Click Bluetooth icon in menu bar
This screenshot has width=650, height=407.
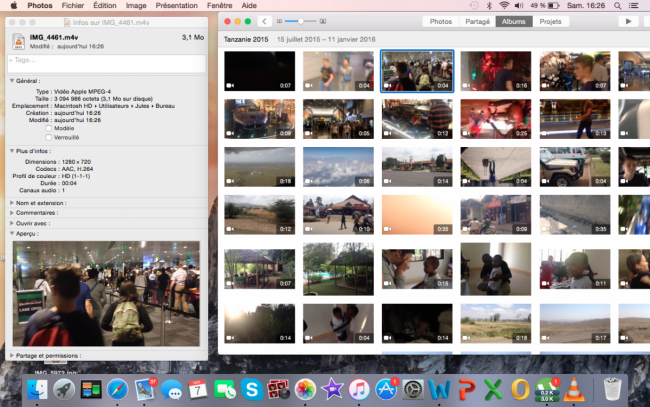click(489, 5)
